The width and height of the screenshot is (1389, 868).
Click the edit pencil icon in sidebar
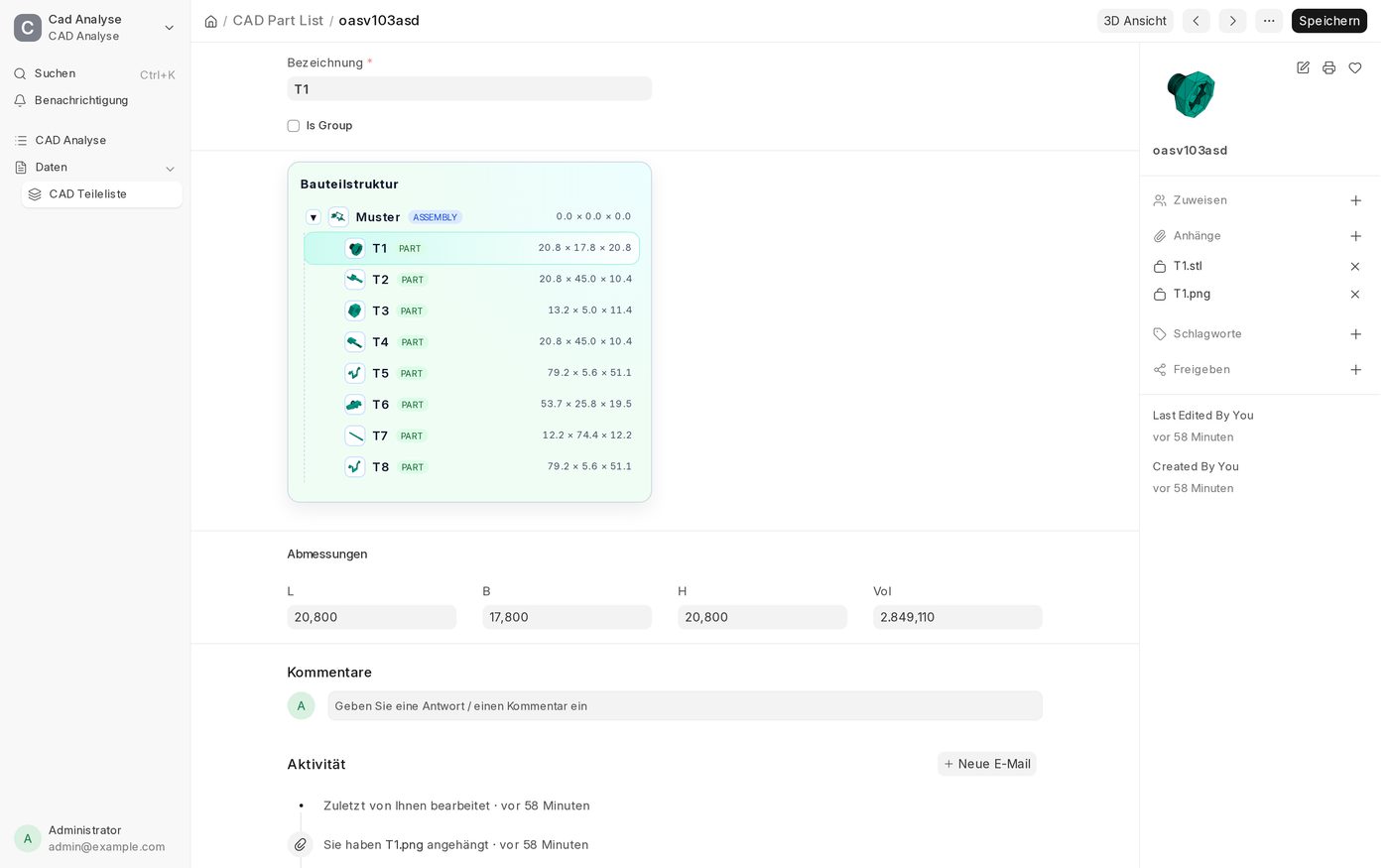click(1303, 67)
